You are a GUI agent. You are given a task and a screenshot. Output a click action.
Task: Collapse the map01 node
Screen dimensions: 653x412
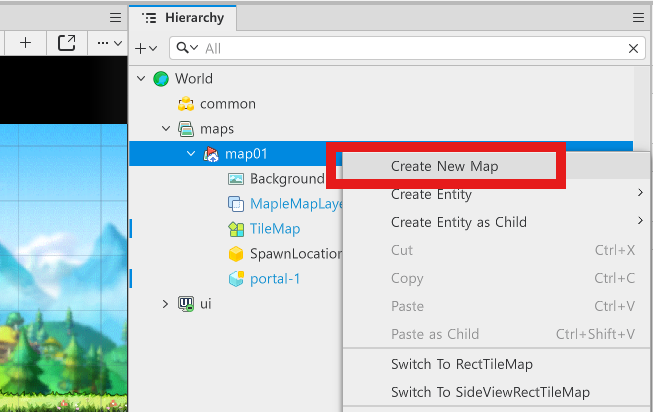(x=191, y=153)
